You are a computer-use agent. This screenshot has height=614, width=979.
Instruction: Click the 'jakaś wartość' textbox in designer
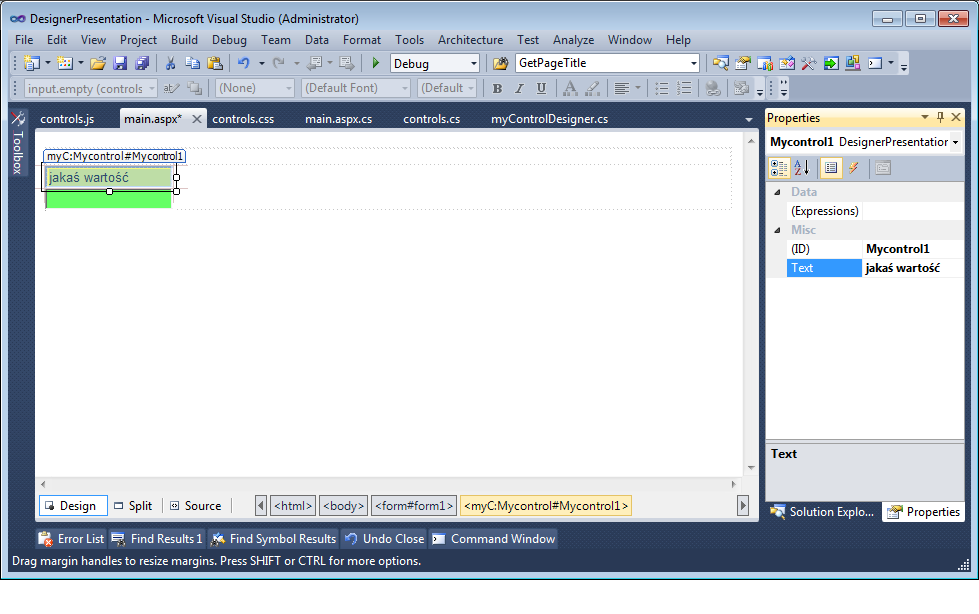click(109, 177)
